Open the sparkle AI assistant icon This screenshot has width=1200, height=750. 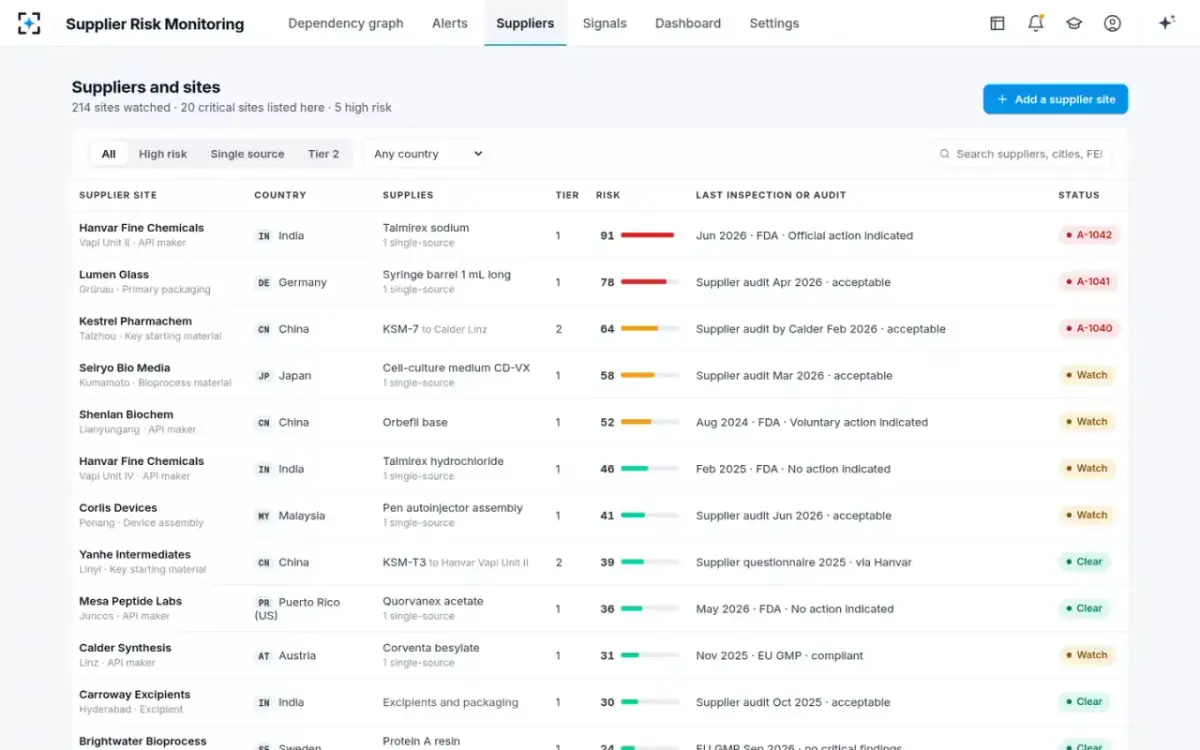pos(1166,23)
